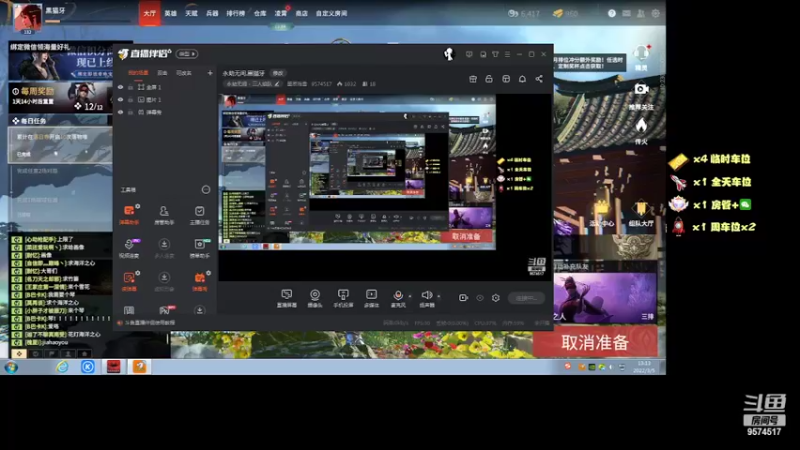800x450 pixels.
Task: Open the 英雄 heroes tab in game
Action: pos(170,13)
